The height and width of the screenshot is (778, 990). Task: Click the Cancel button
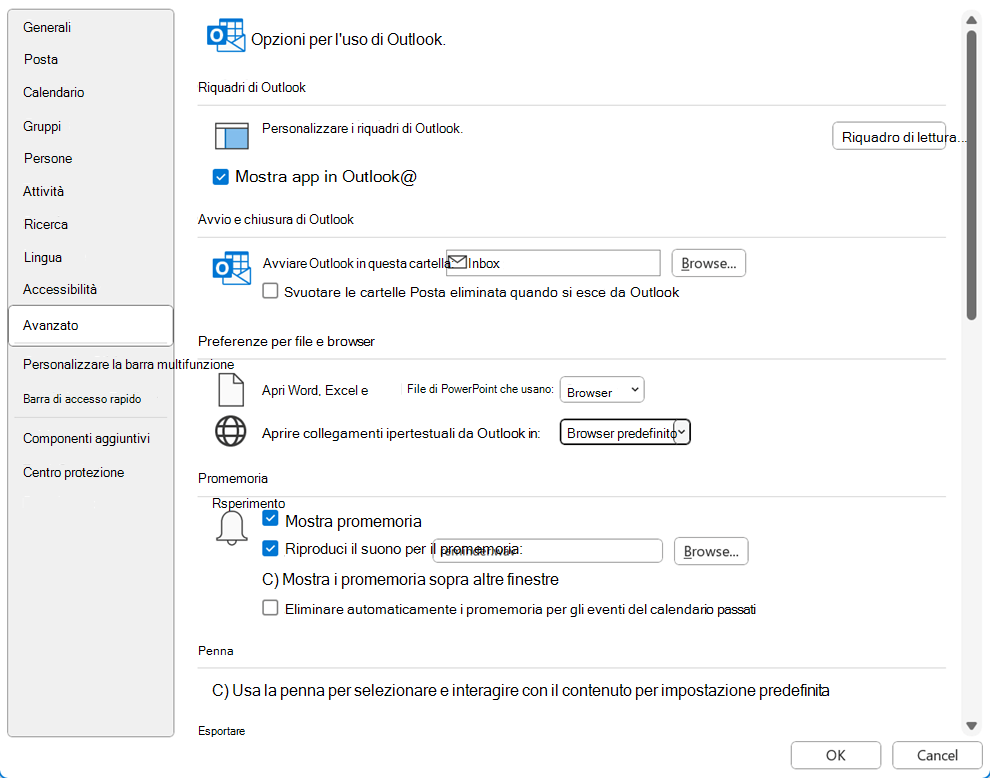pyautogui.click(x=937, y=755)
